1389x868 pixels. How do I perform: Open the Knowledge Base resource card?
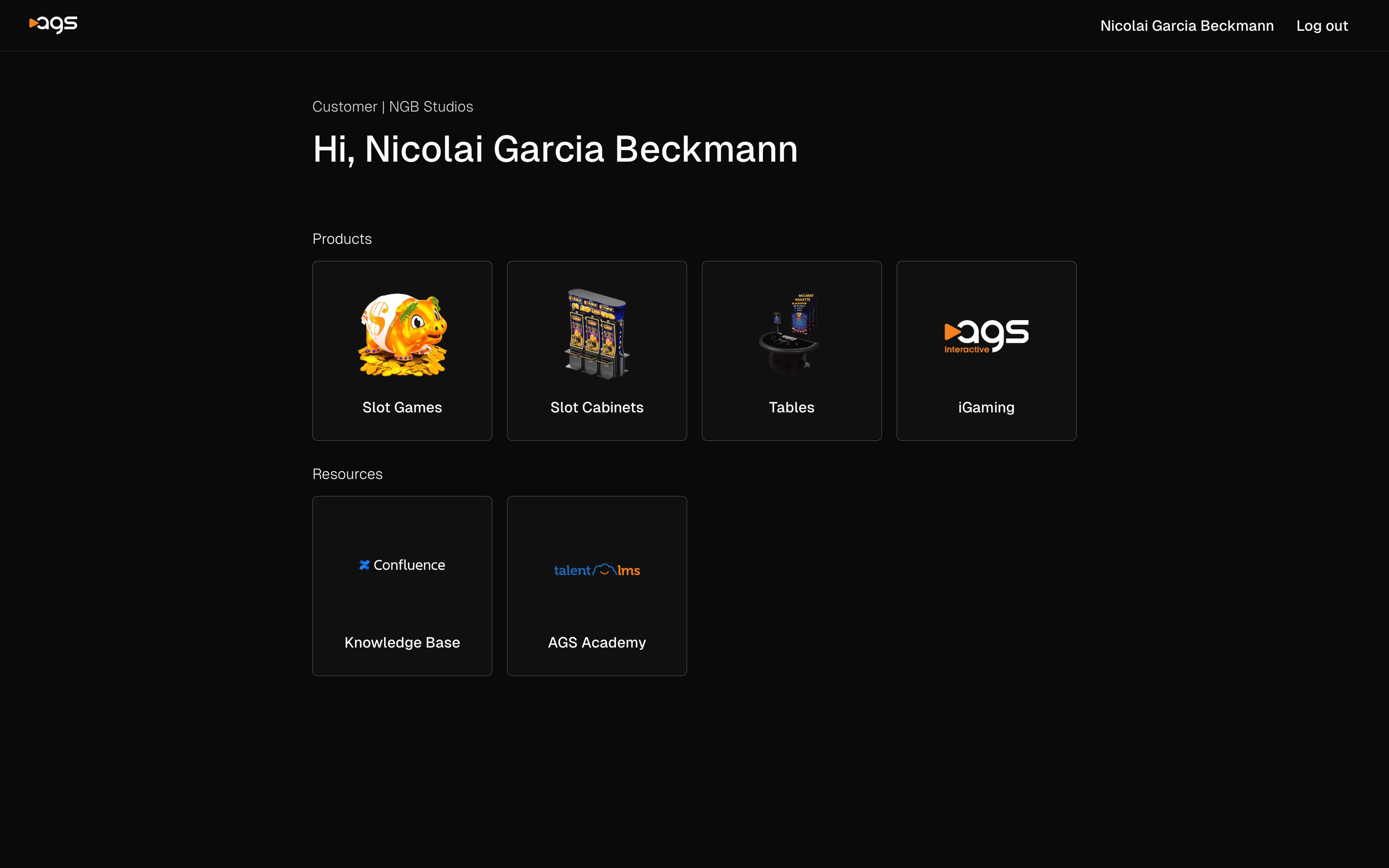pyautogui.click(x=402, y=586)
